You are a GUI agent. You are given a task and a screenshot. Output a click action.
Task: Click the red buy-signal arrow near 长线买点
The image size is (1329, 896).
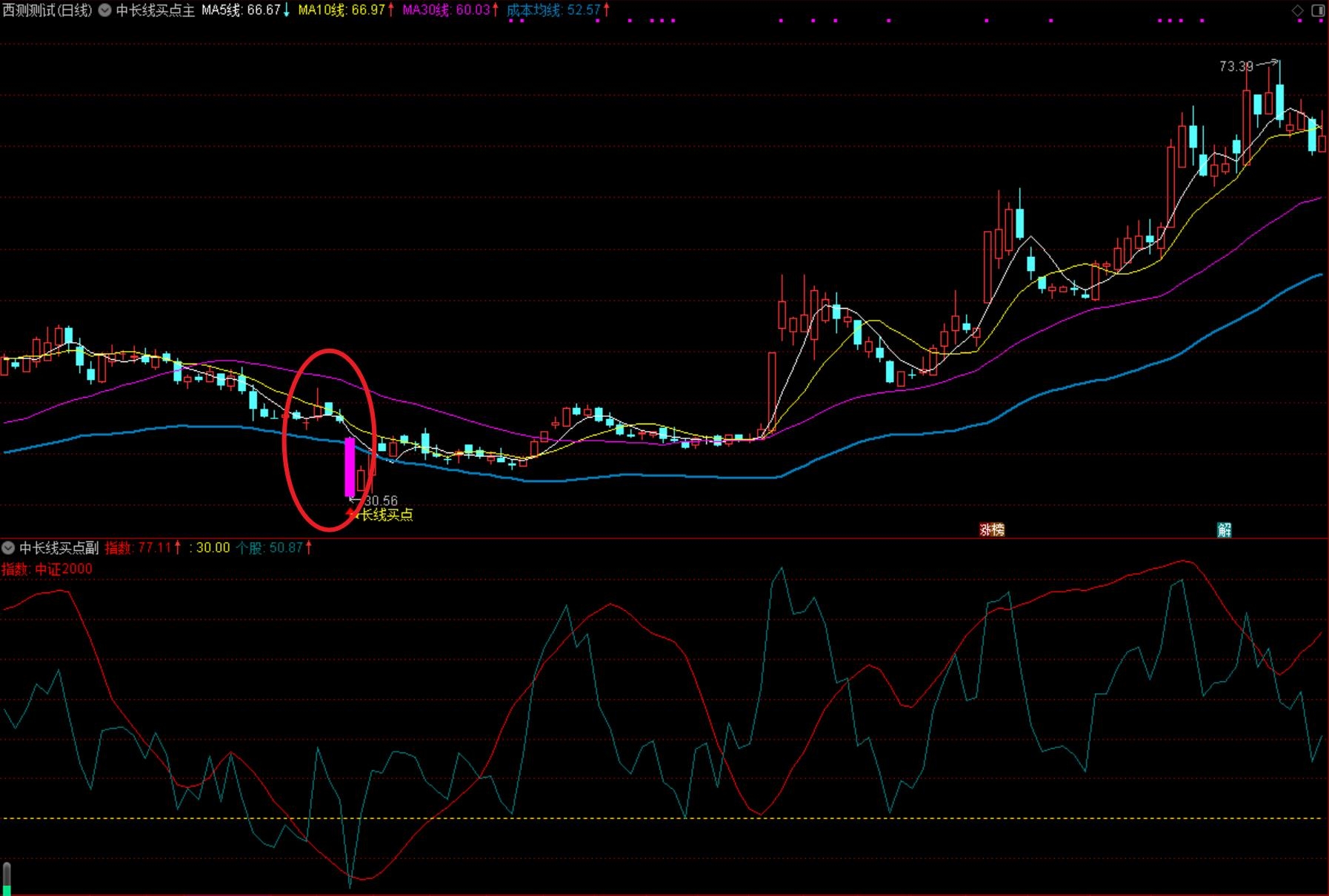pyautogui.click(x=352, y=512)
